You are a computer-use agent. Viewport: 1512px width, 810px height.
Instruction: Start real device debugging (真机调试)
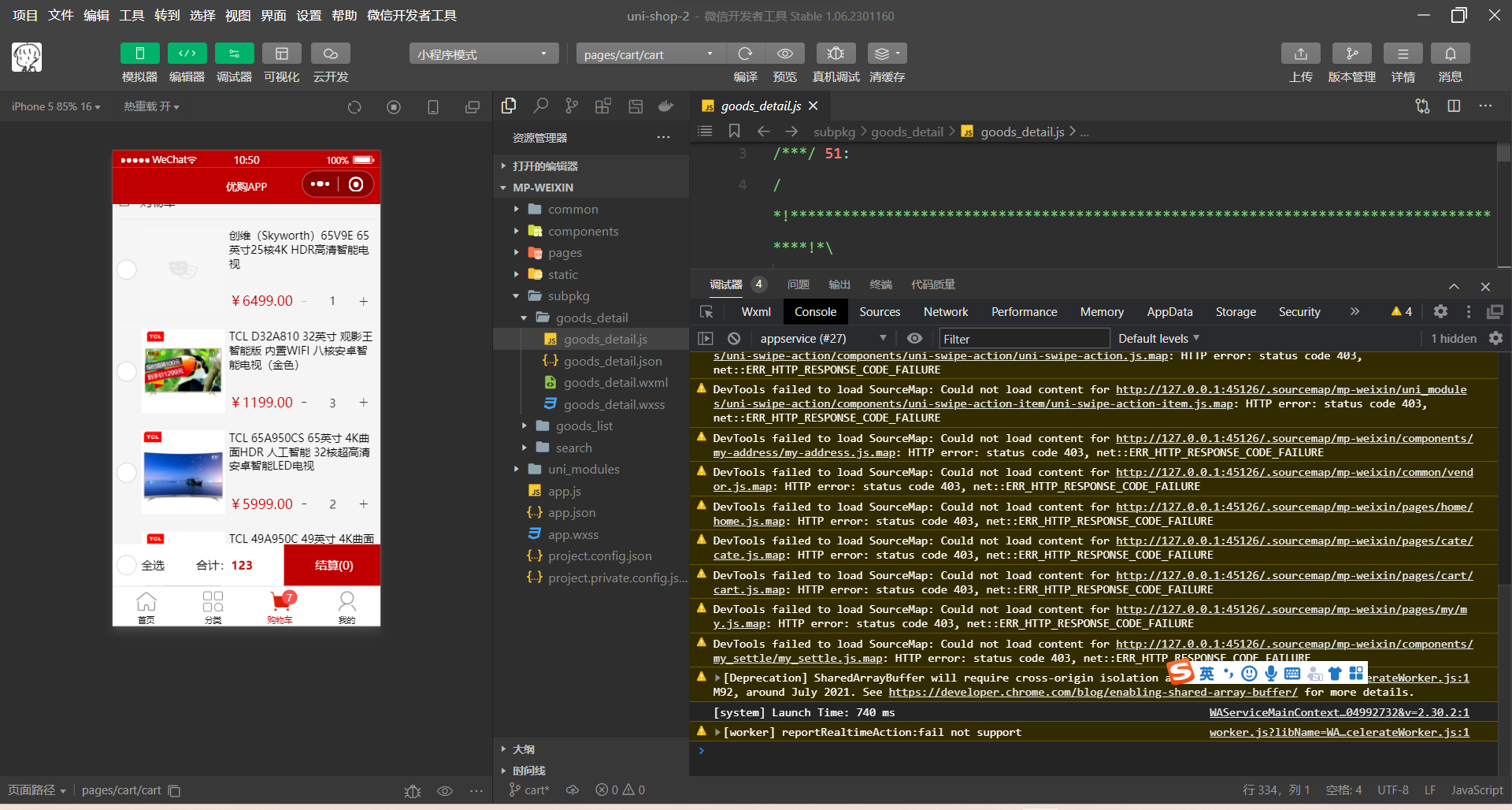(836, 54)
